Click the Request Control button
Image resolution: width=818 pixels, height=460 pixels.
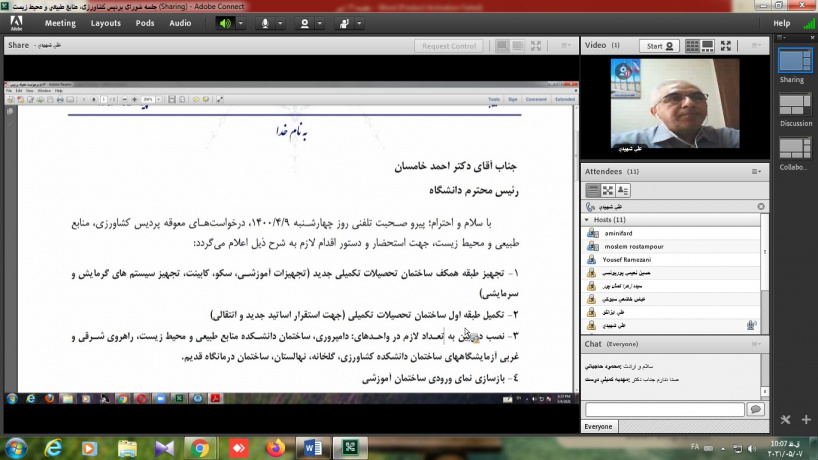coord(449,45)
